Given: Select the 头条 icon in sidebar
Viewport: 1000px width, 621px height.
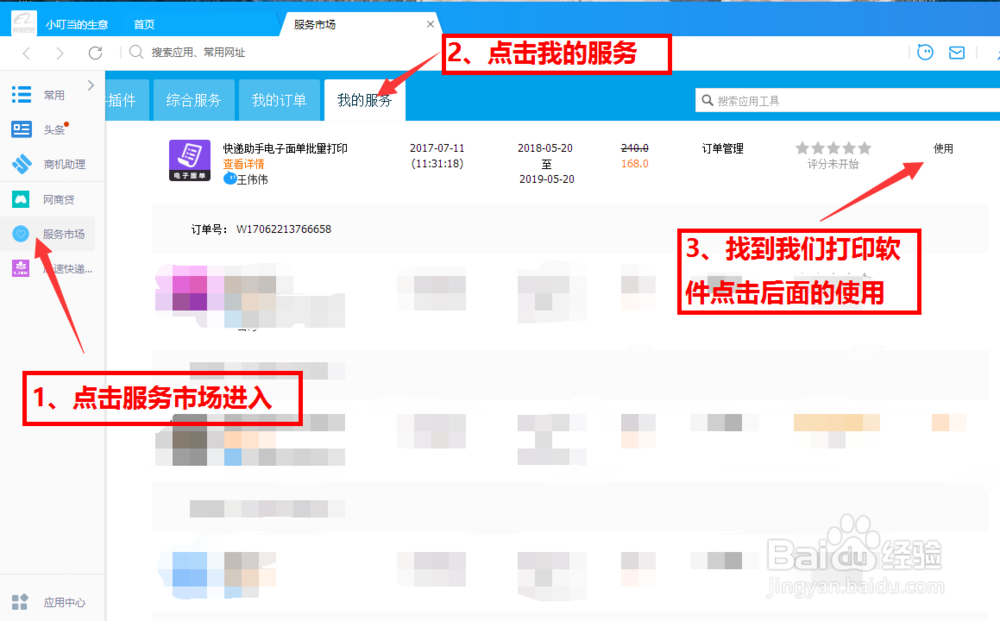Looking at the screenshot, I should click(x=22, y=129).
